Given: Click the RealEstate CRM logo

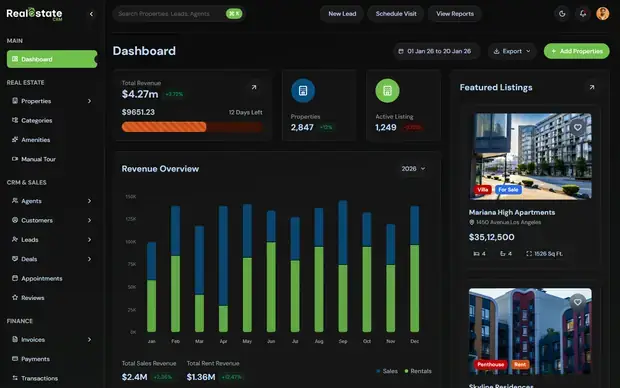Looking at the screenshot, I should 34,14.
